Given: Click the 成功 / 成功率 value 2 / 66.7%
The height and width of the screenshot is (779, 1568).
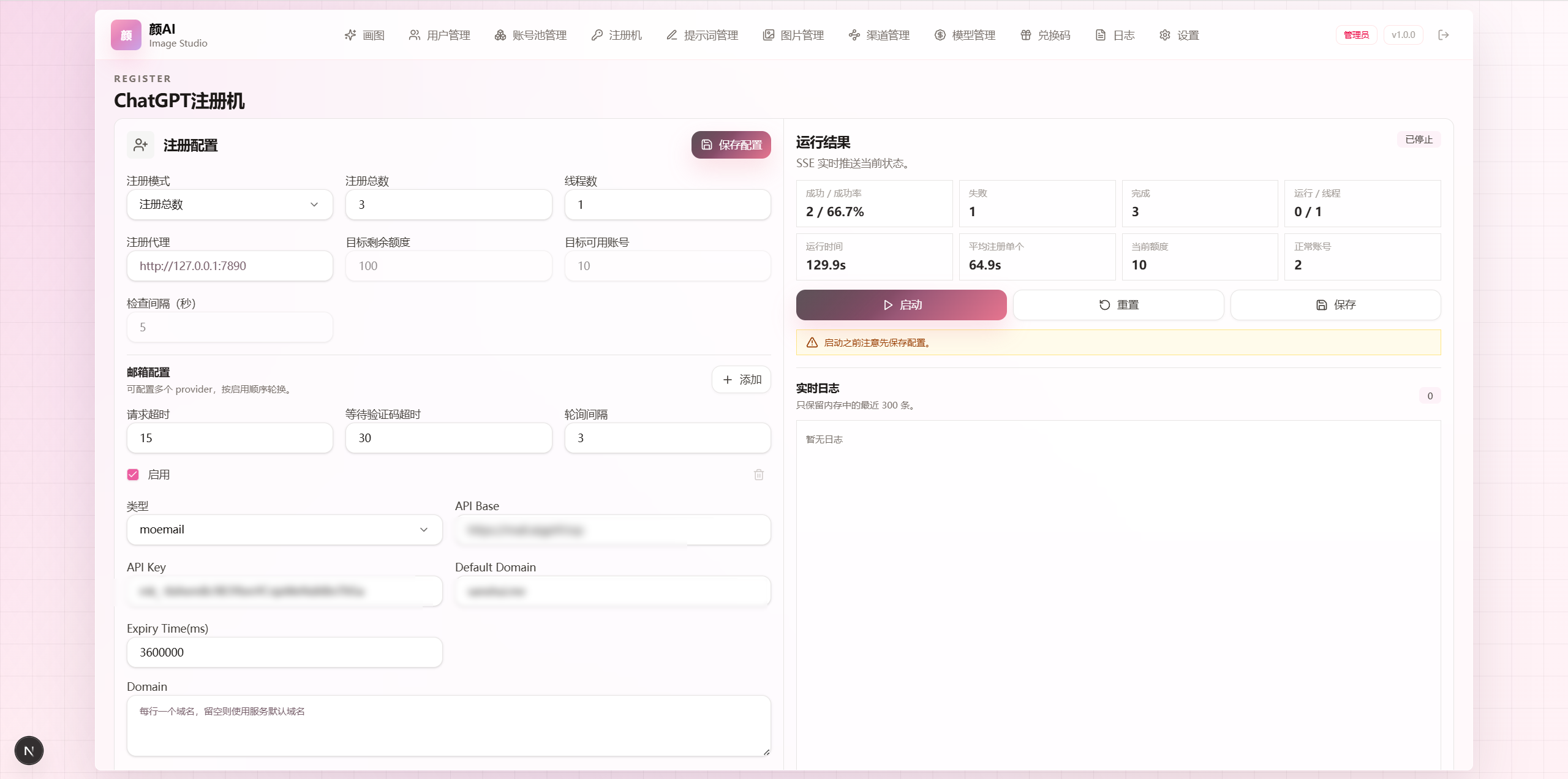Looking at the screenshot, I should click(x=835, y=212).
